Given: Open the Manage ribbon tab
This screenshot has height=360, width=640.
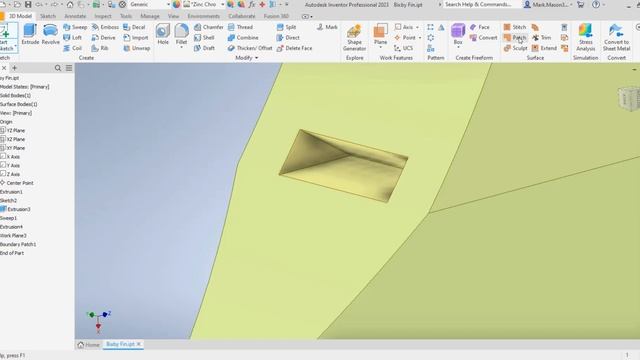Looking at the screenshot, I should (x=150, y=16).
